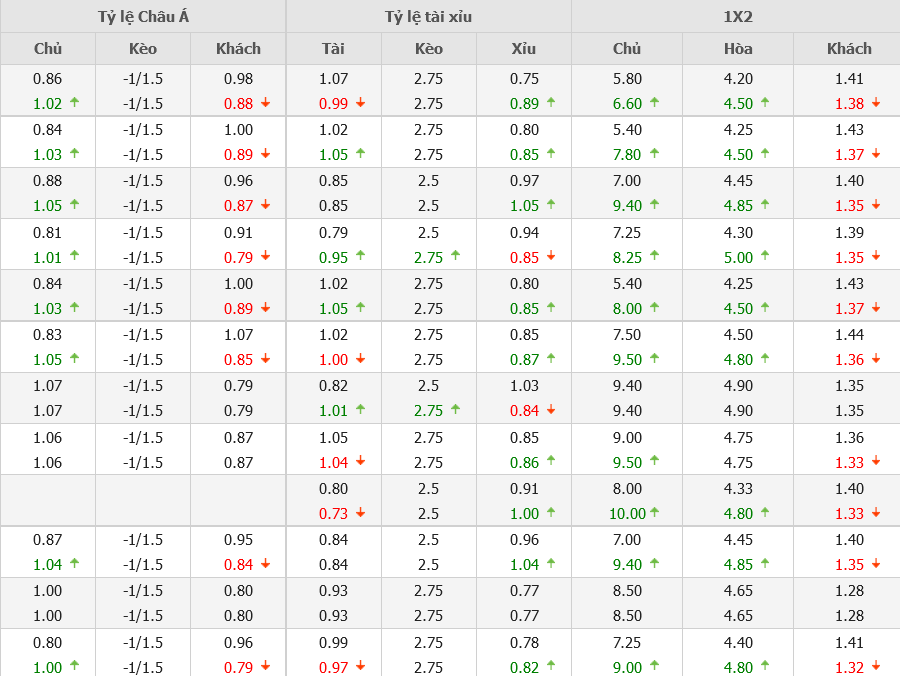The image size is (900, 676).
Task: Select red down arrow beside 1.32
Action: [876, 666]
